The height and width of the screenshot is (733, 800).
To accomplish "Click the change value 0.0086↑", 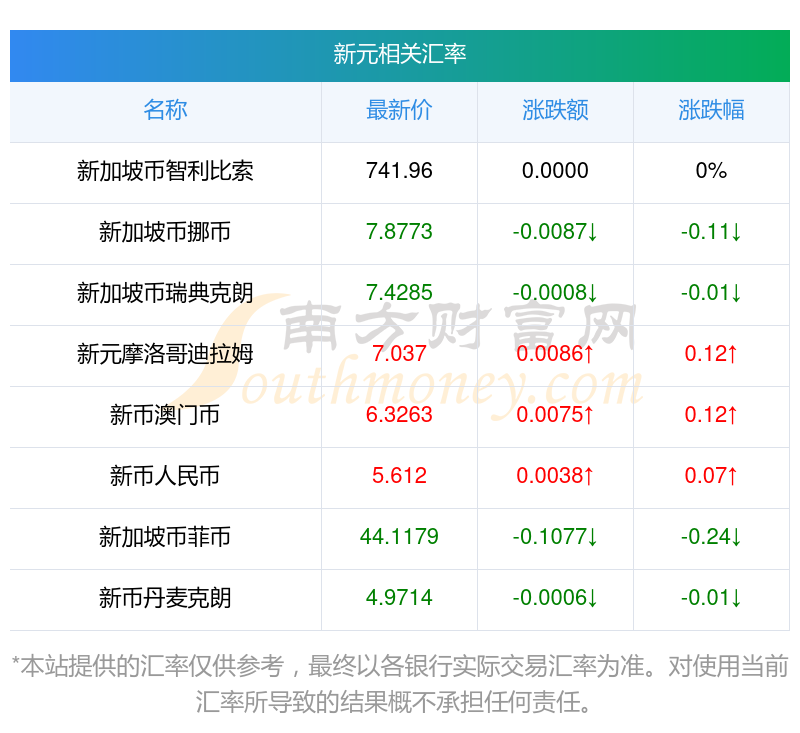I will pos(555,354).
